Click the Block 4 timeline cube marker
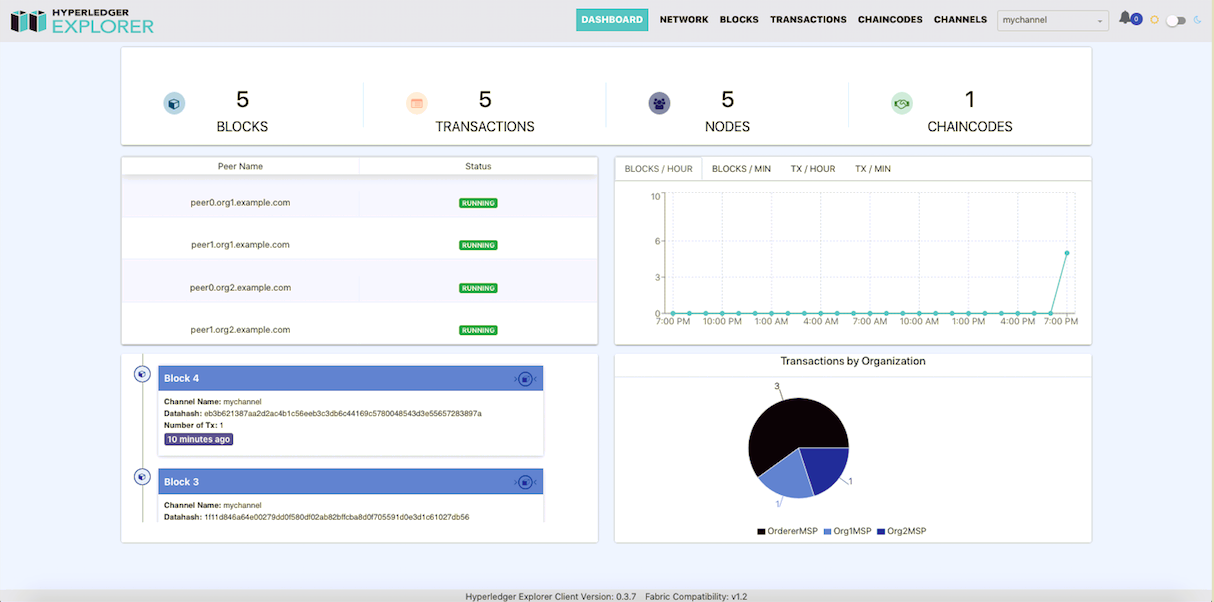This screenshot has width=1214, height=602. 142,374
